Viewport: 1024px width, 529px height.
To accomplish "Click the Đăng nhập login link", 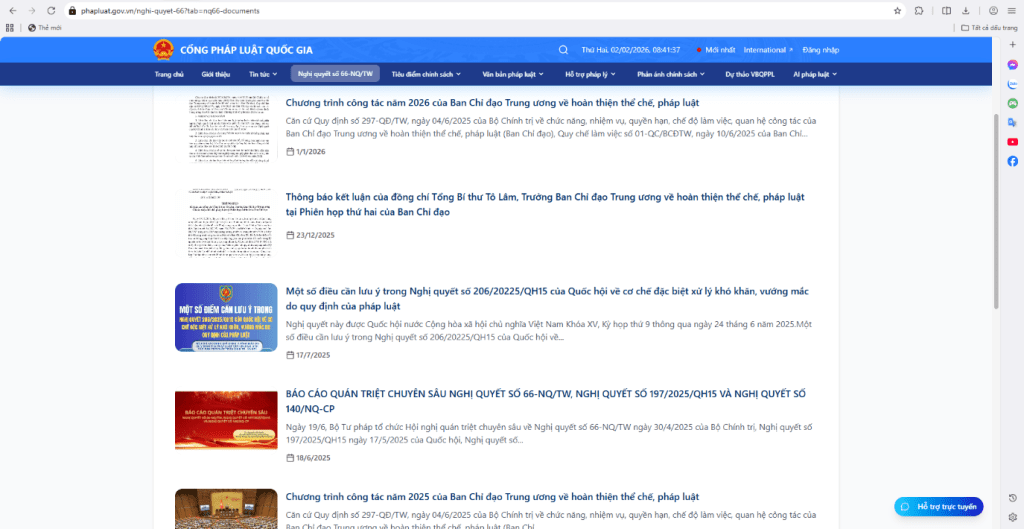I will point(820,50).
